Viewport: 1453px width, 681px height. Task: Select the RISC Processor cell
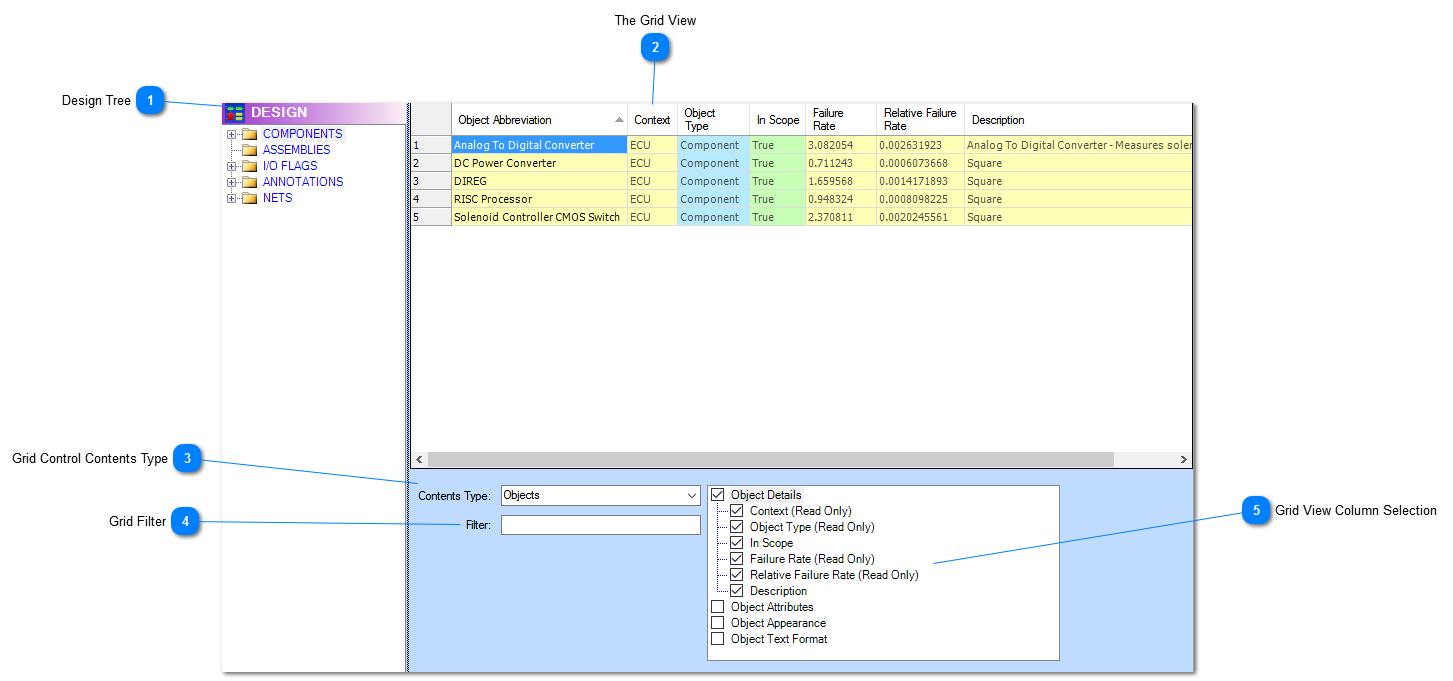tap(539, 199)
